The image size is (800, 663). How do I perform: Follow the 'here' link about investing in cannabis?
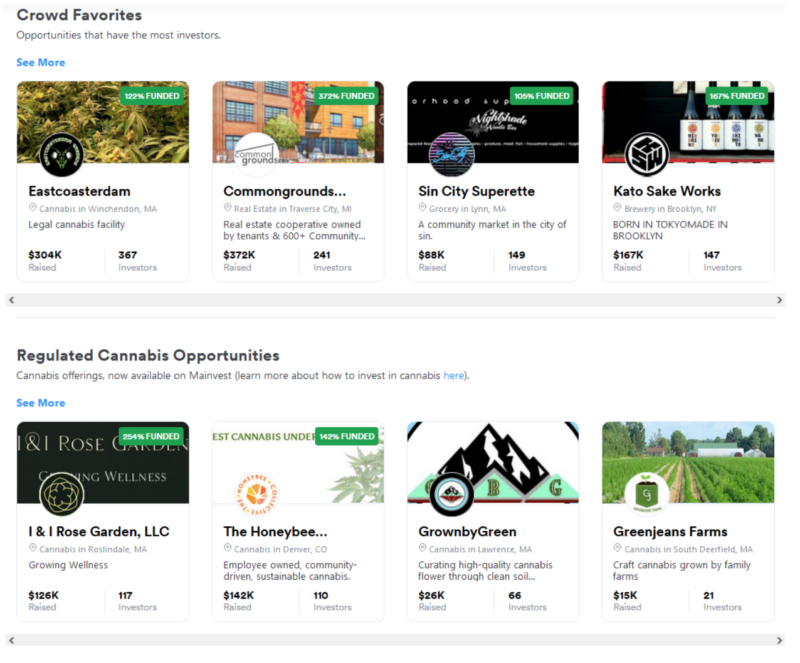[x=454, y=376]
